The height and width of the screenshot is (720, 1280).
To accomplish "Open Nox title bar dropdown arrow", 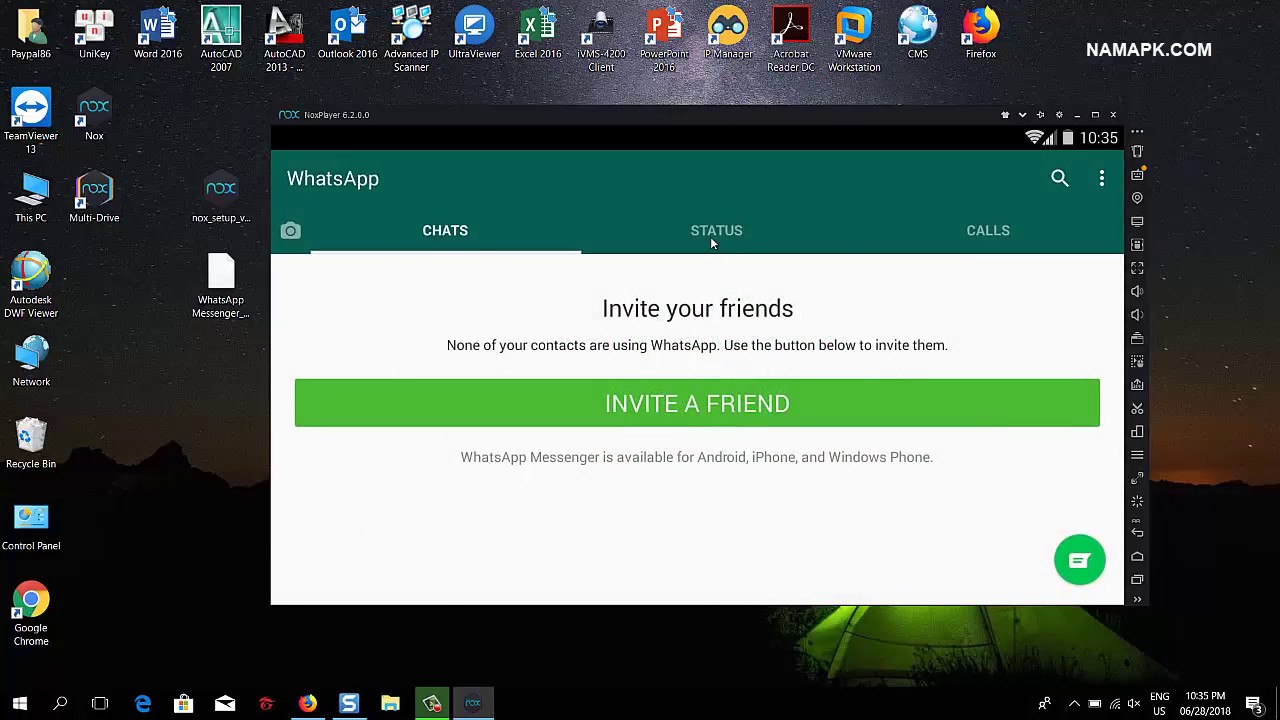I will point(1022,115).
